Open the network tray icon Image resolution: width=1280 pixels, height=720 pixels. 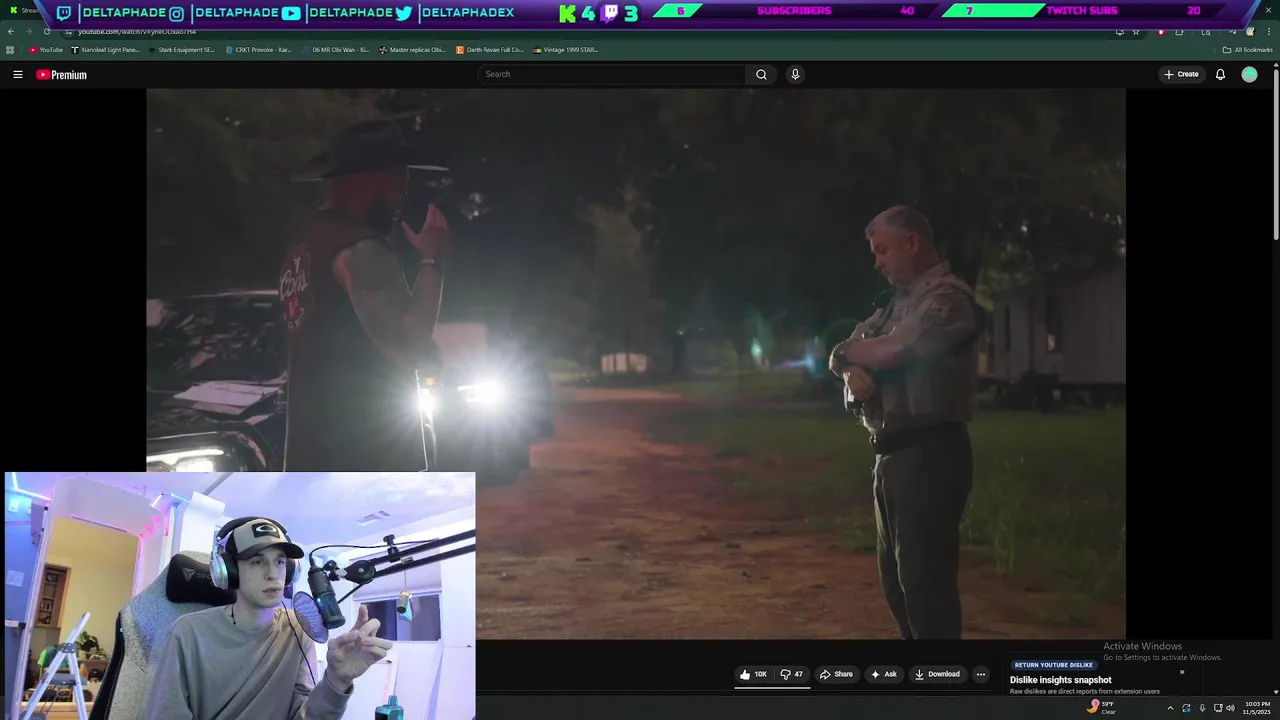tap(1218, 708)
